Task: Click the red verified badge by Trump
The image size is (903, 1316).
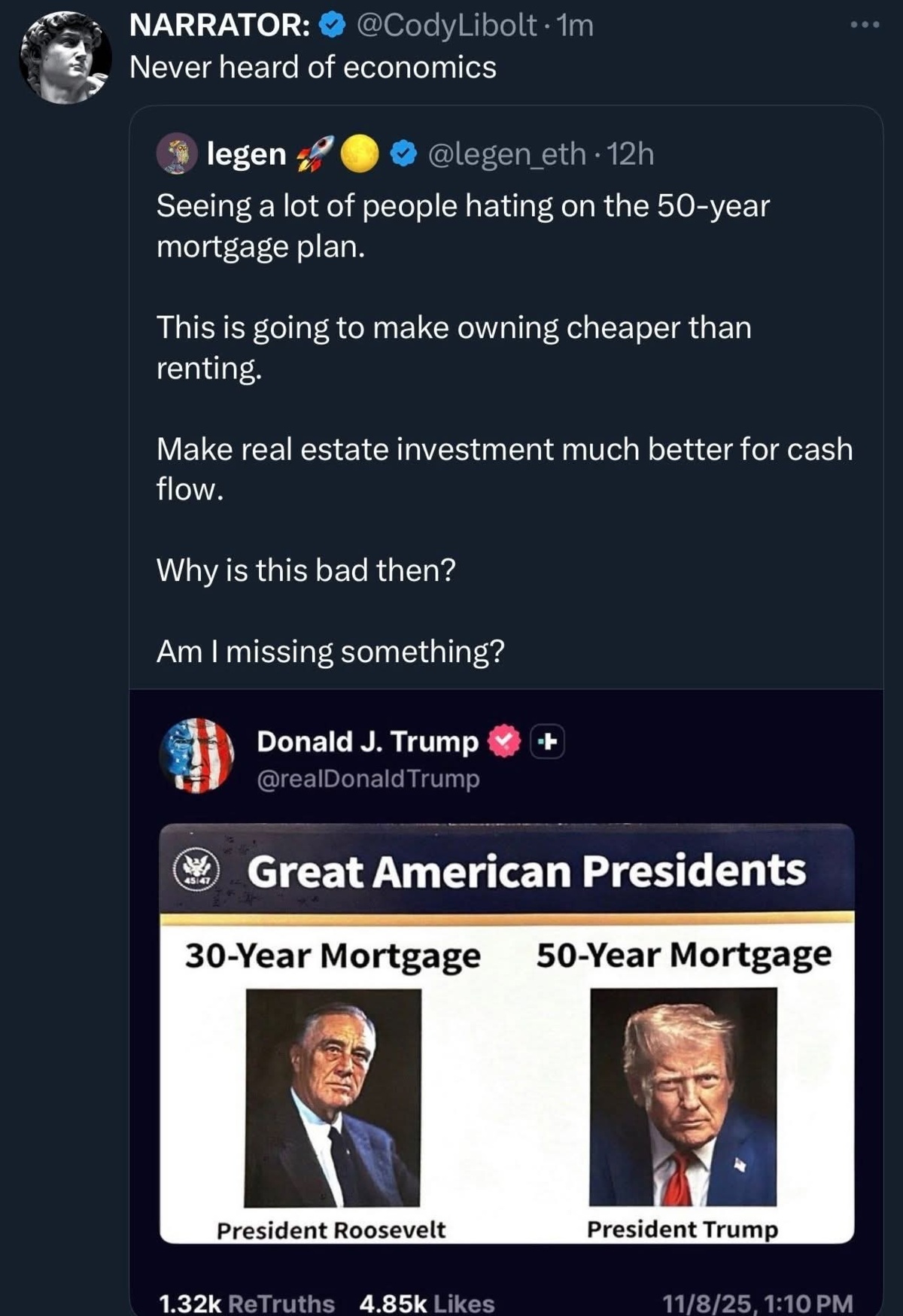Action: coord(504,742)
